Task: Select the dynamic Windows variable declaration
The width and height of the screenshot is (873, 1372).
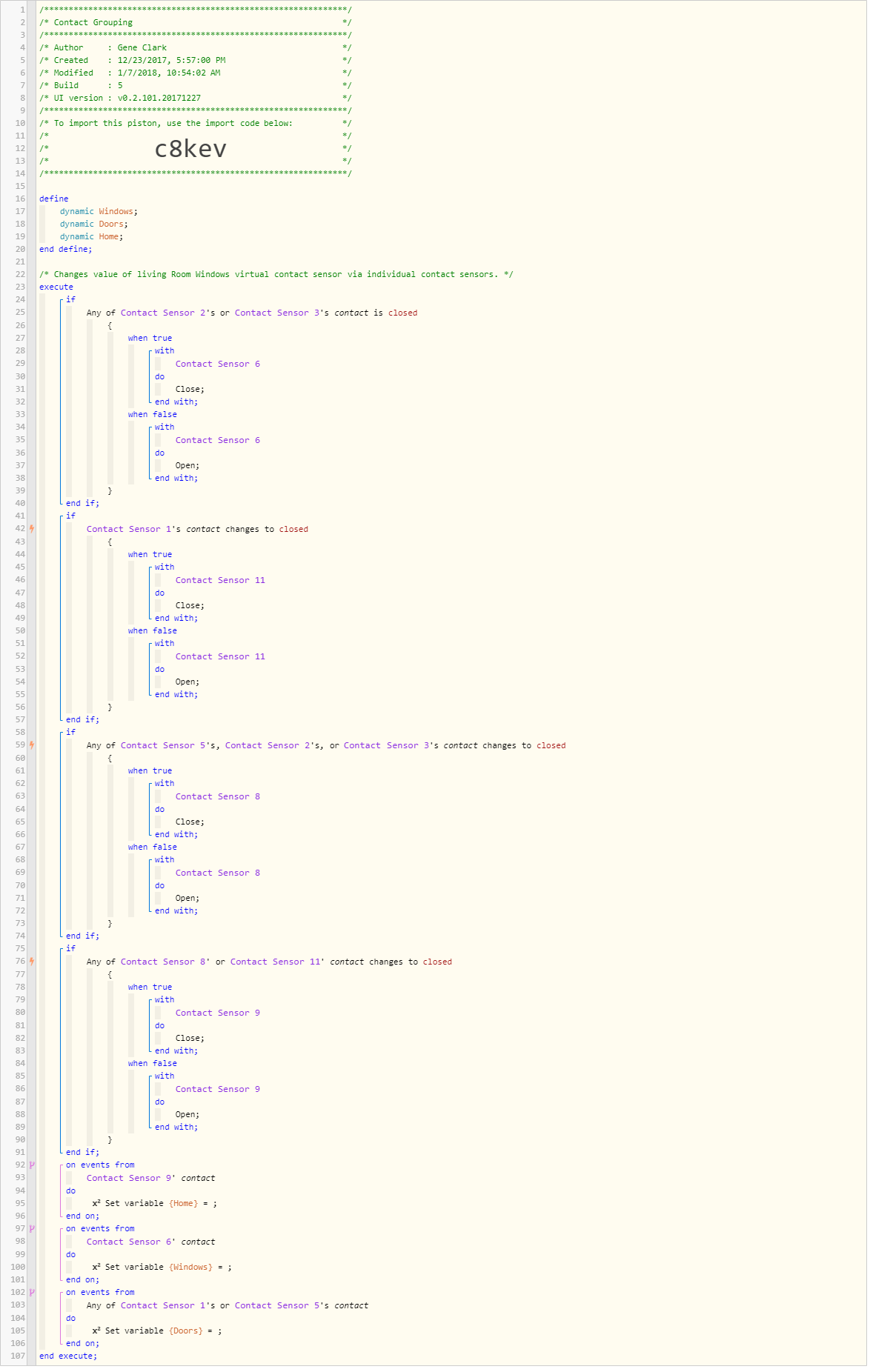Action: coord(99,211)
